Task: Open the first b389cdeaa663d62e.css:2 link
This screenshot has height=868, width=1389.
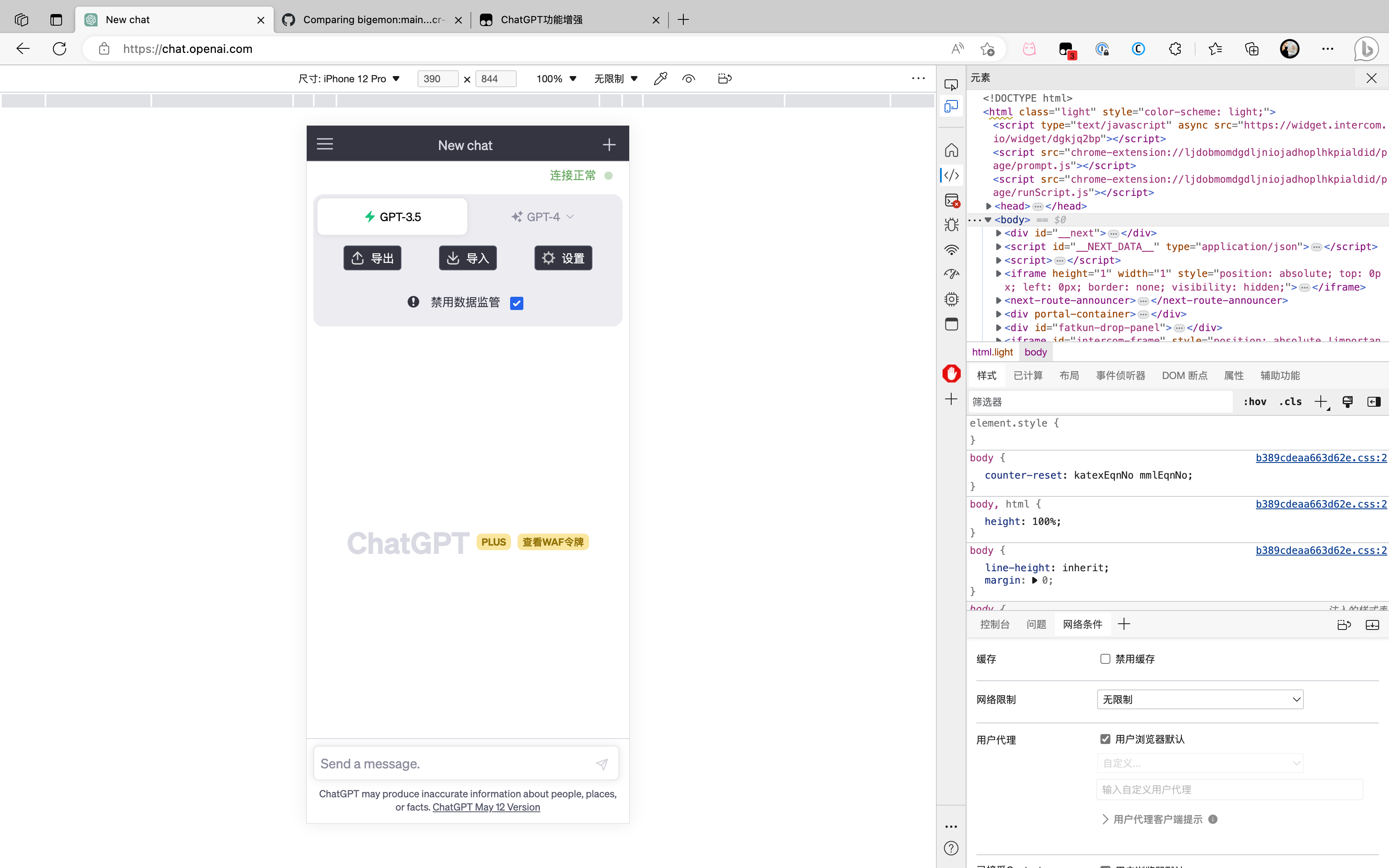Action: (1321, 458)
